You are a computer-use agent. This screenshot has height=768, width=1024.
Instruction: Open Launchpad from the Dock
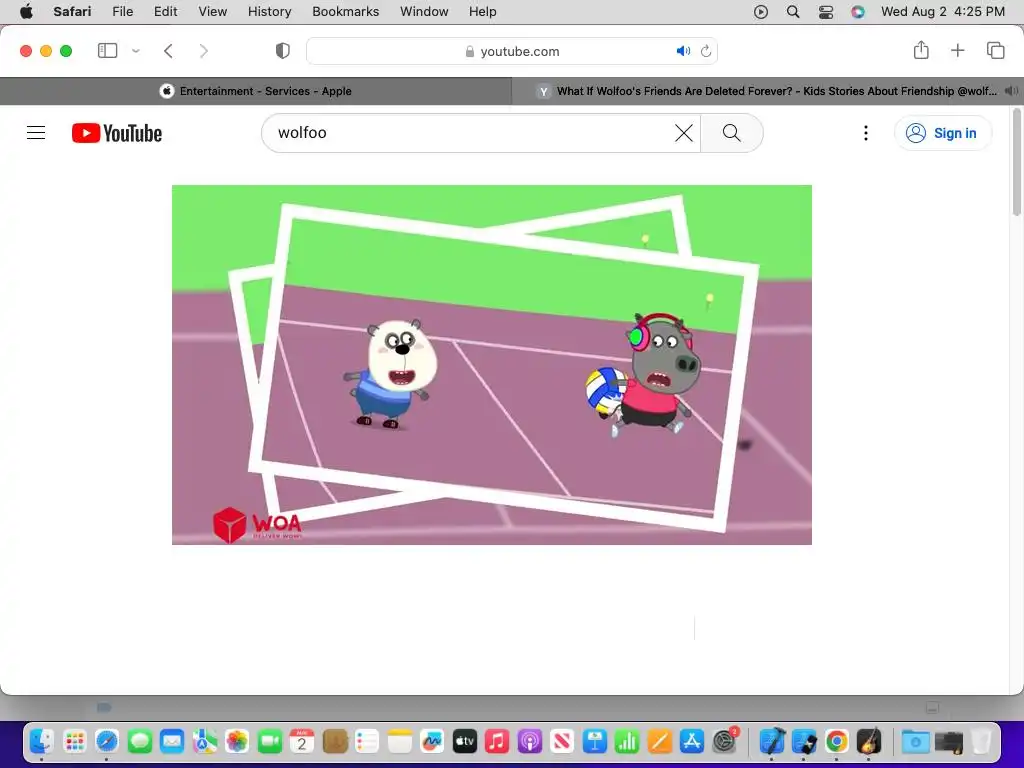point(74,742)
